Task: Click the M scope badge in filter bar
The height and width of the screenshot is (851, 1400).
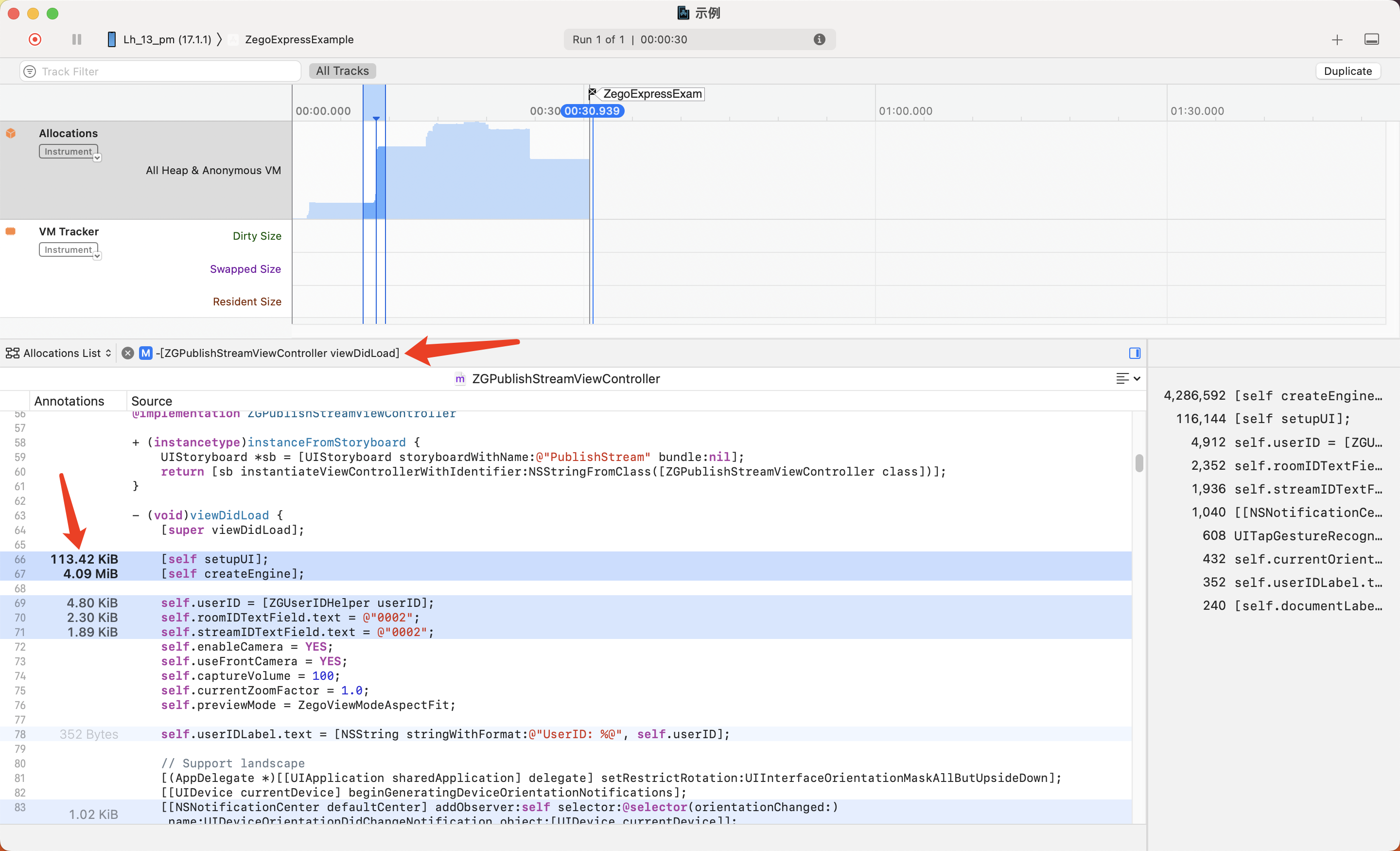Action: point(145,353)
